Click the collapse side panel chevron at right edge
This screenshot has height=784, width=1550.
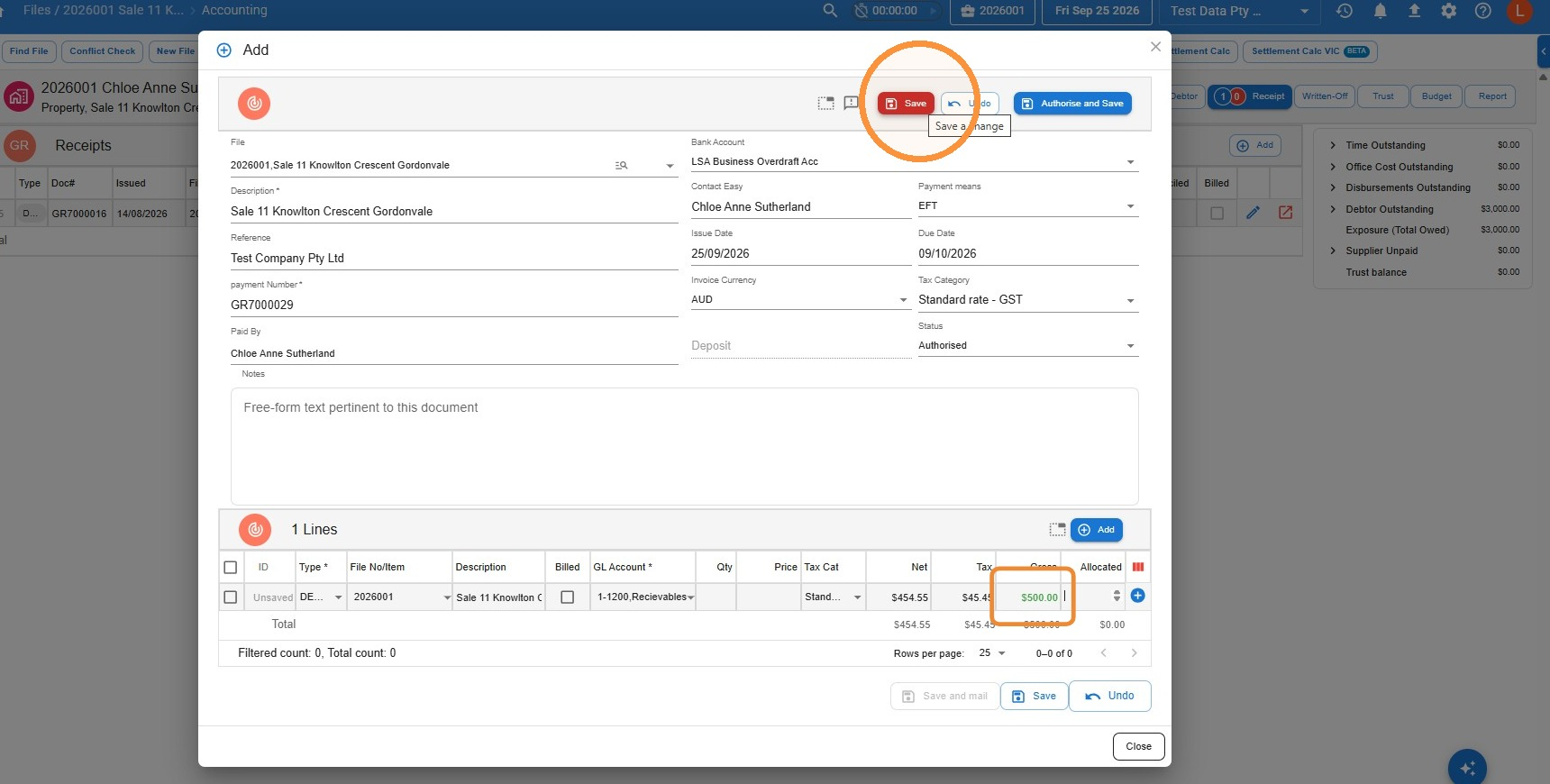pyautogui.click(x=1544, y=51)
